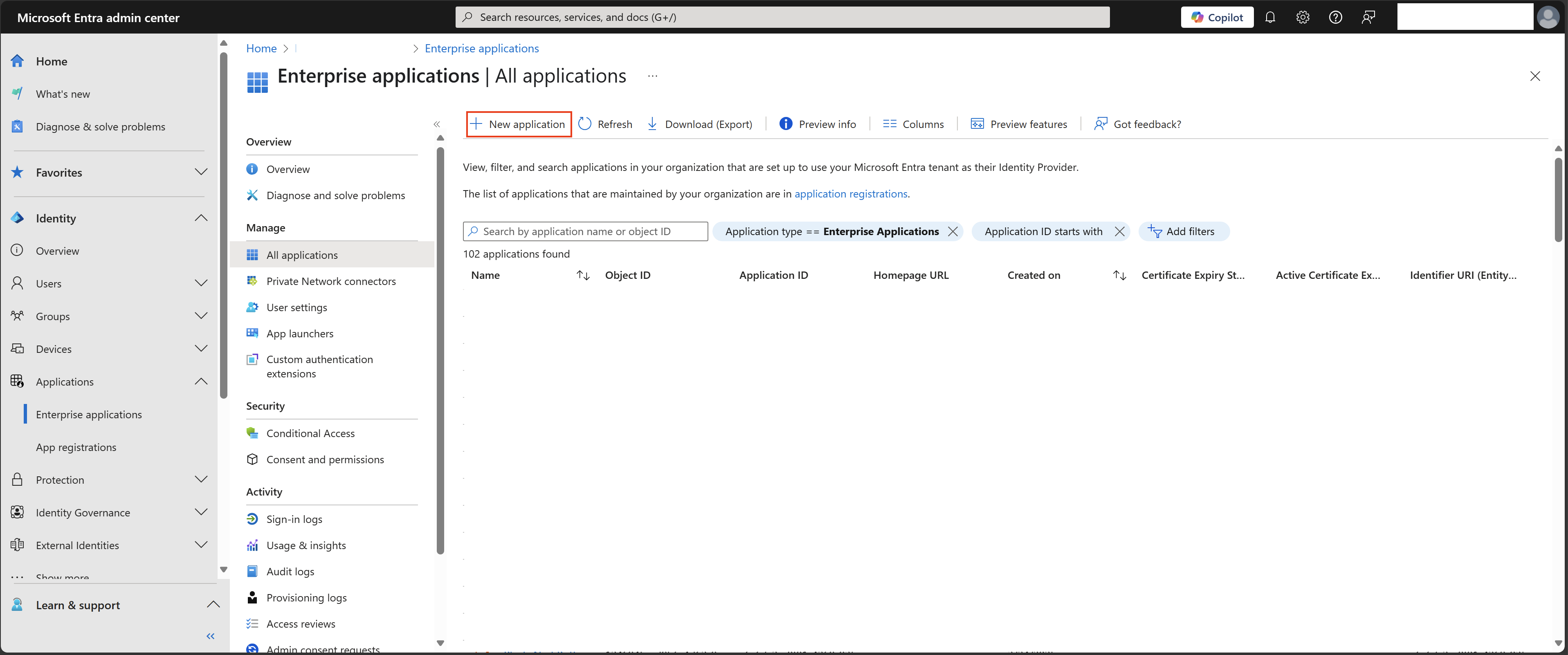Close the Enterprise applications blade

(1535, 76)
